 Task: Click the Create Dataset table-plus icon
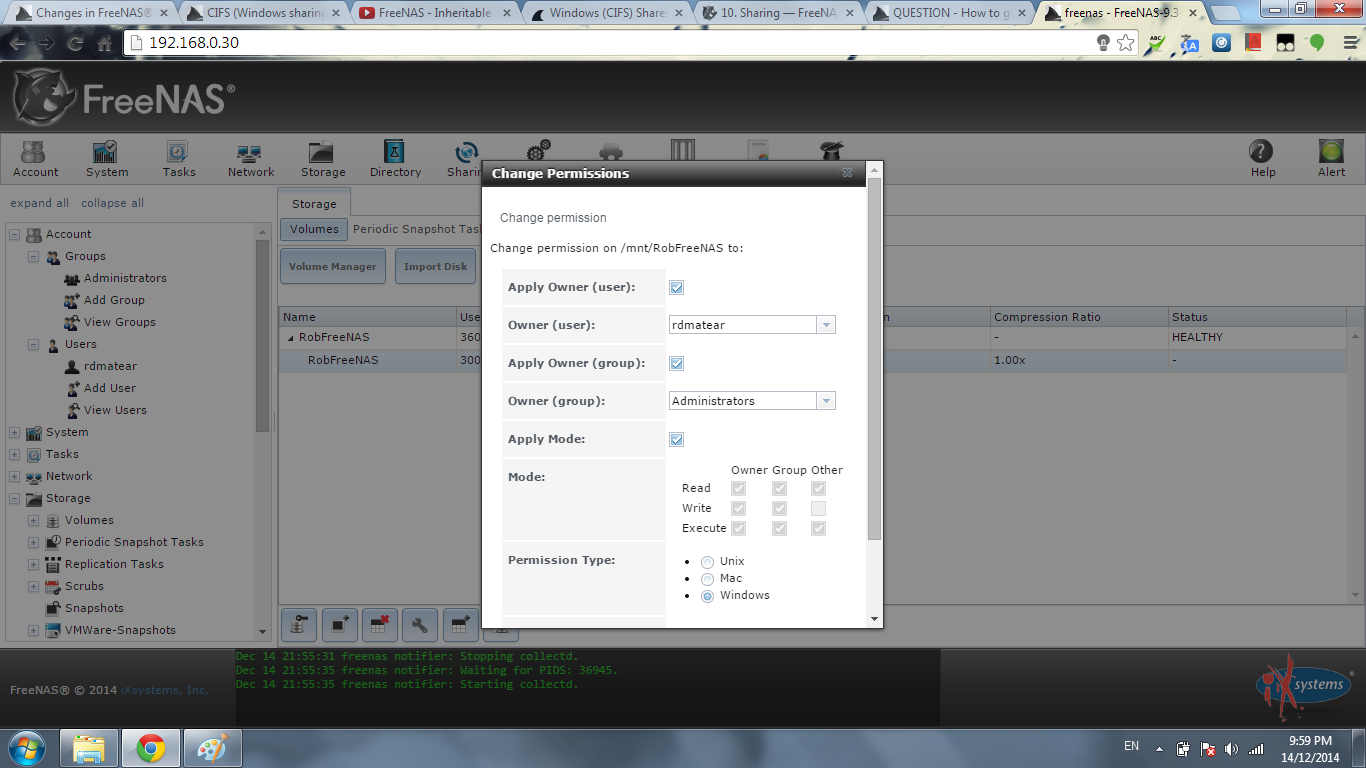point(459,625)
